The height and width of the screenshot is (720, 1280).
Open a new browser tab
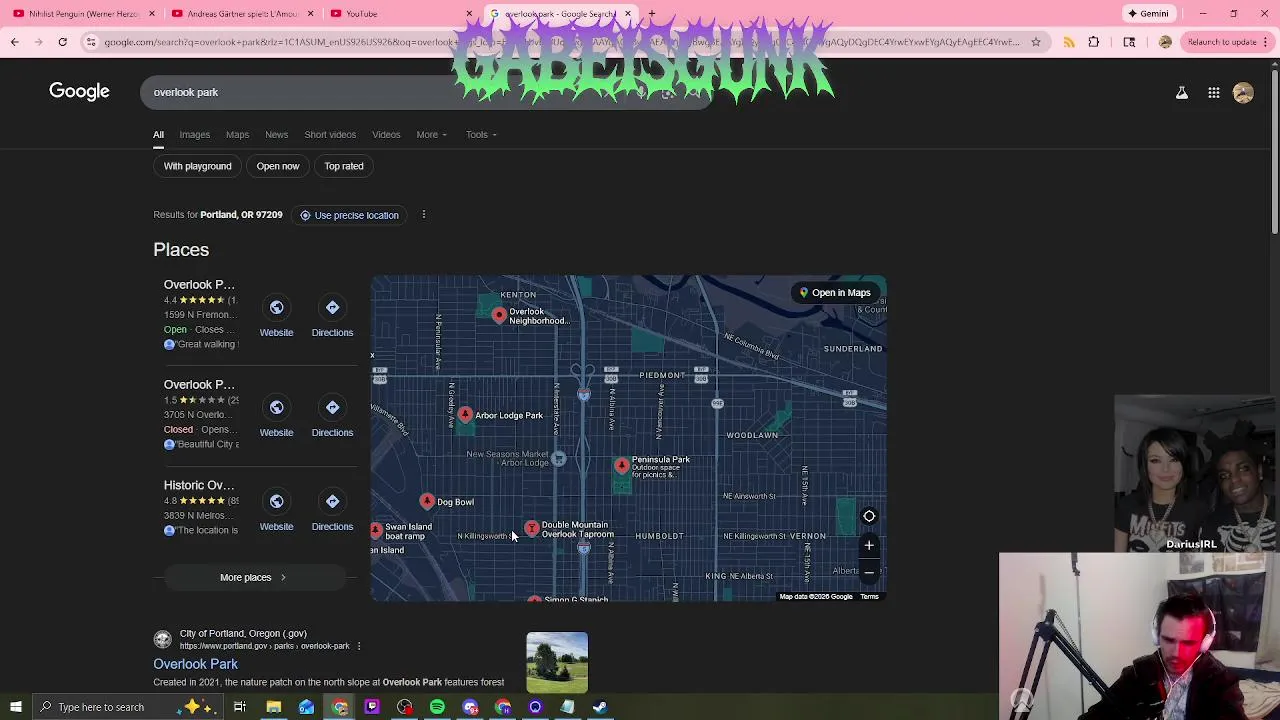point(651,14)
